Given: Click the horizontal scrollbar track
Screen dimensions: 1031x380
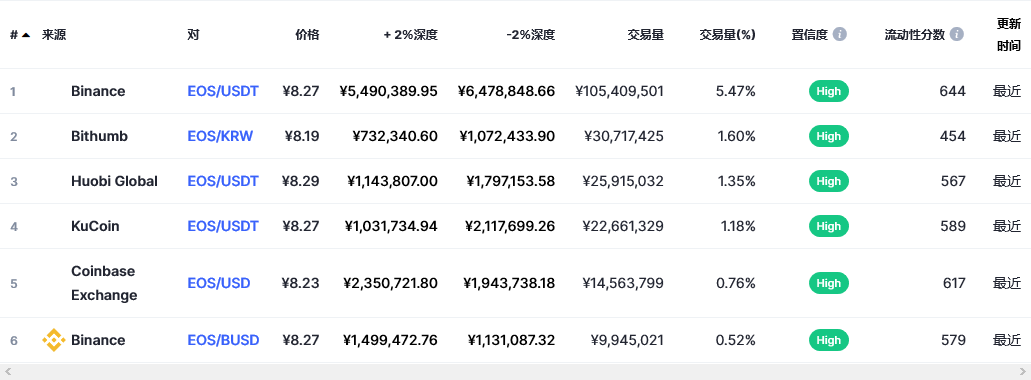Looking at the screenshot, I should click(516, 372).
